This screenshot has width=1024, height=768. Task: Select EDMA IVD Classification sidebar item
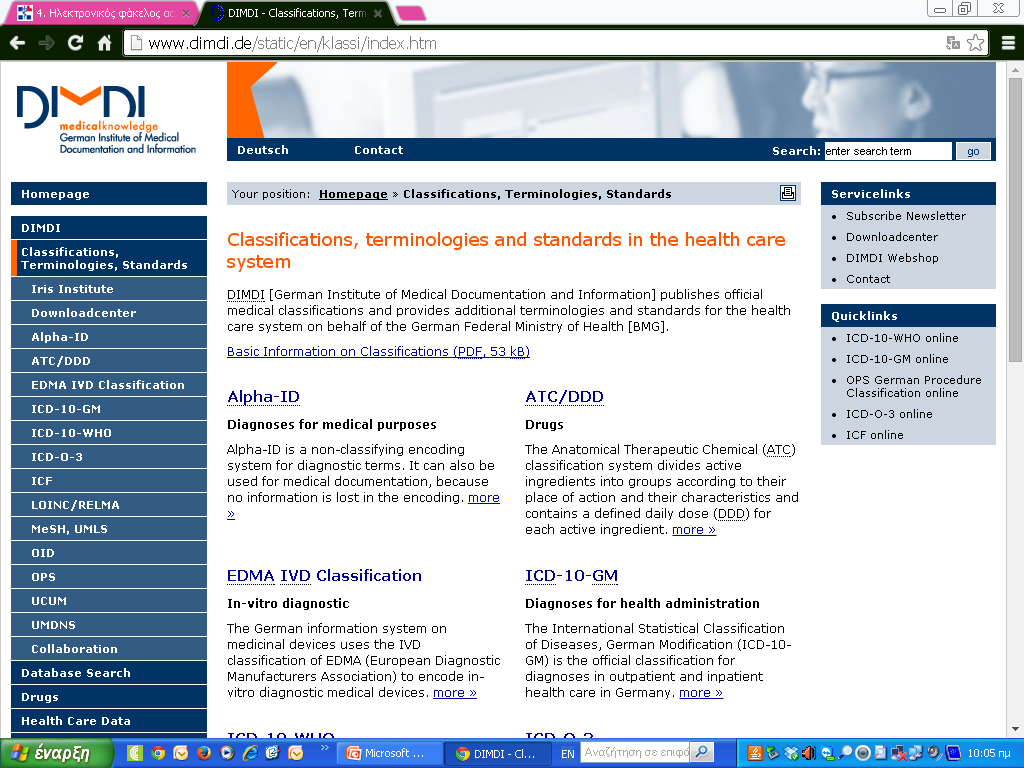pos(109,385)
